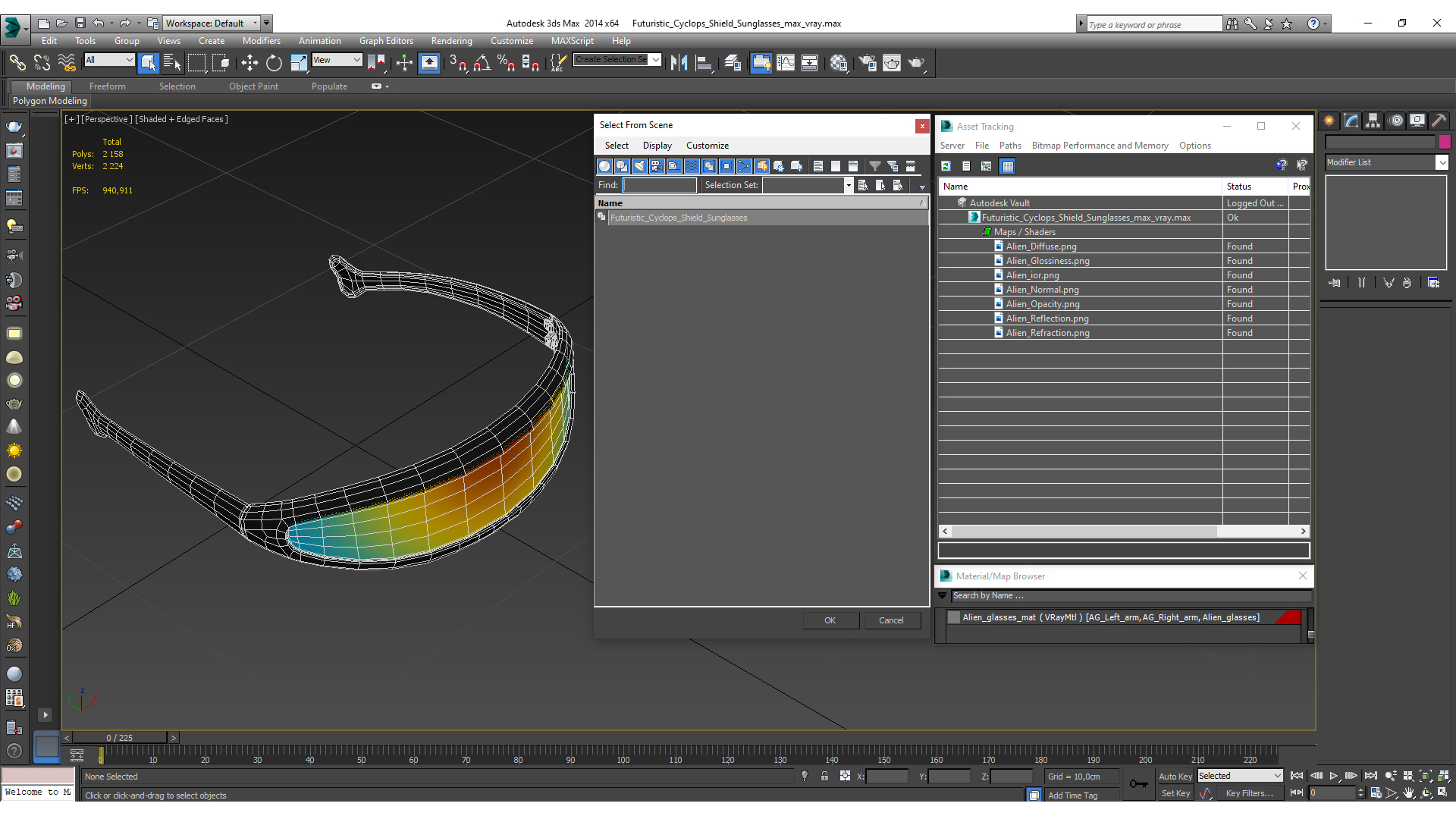Screen dimensions: 1456x819
Task: Switch to the Freeform ribbon tab
Action: pos(107,86)
